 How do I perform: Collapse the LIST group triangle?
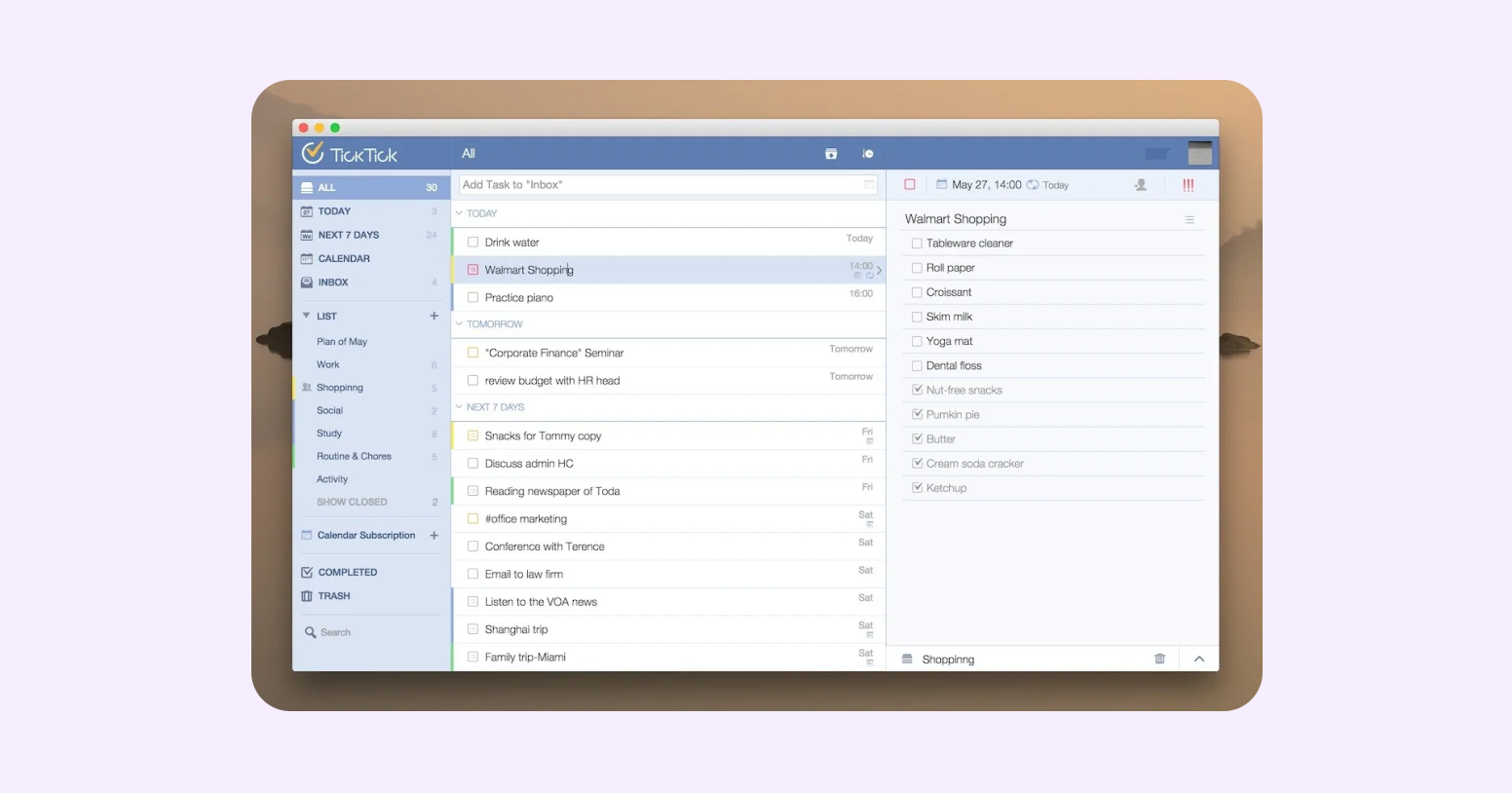click(x=306, y=316)
